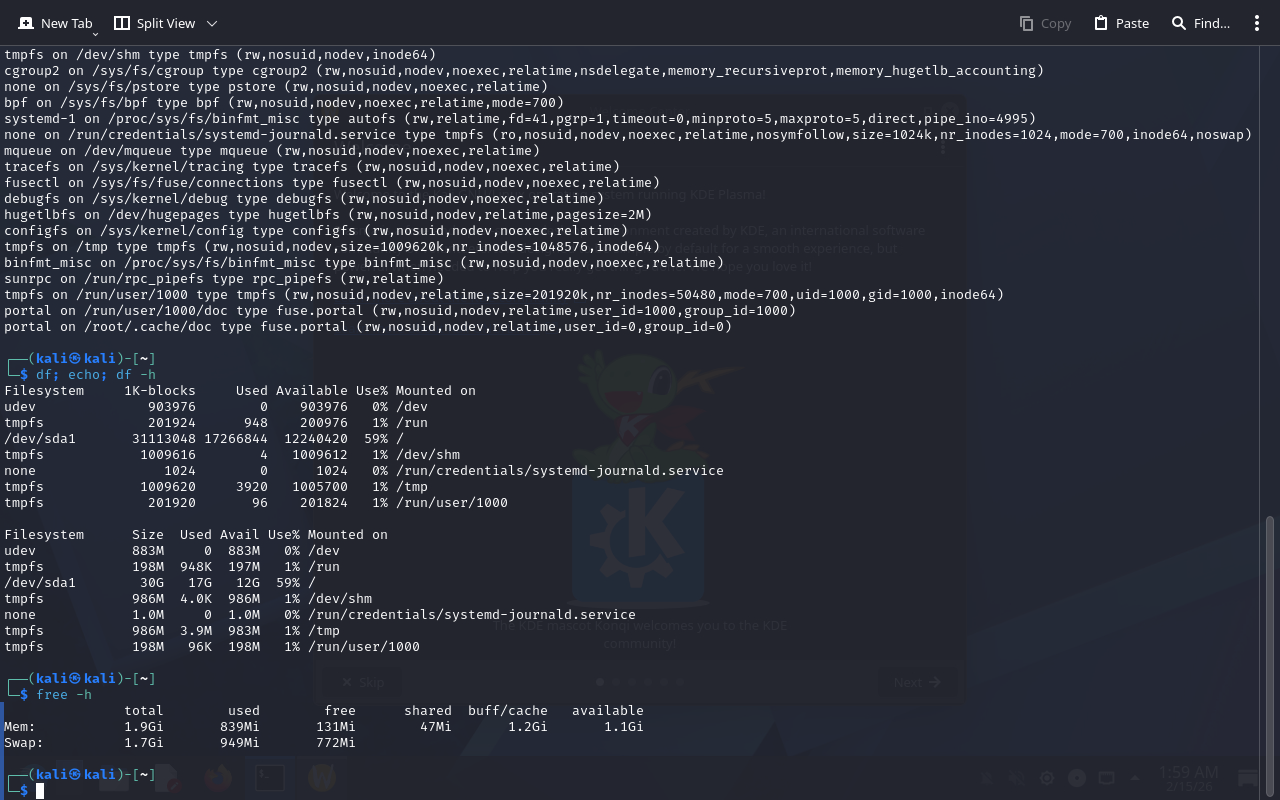Viewport: 1280px width, 800px height.
Task: Click the /dev/sda1 row showing 30G size
Action: pyautogui.click(x=160, y=583)
